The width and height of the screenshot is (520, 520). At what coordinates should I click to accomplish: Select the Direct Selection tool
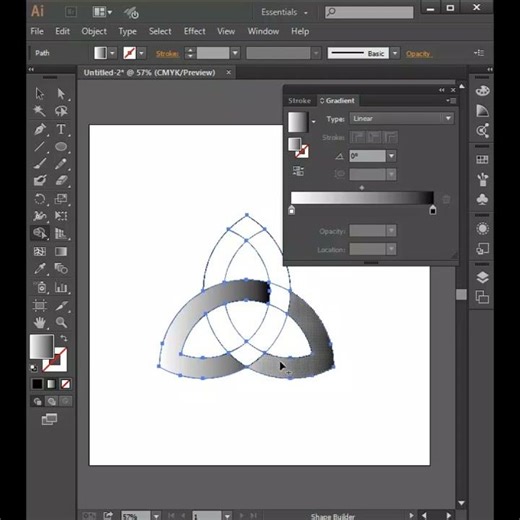point(61,94)
